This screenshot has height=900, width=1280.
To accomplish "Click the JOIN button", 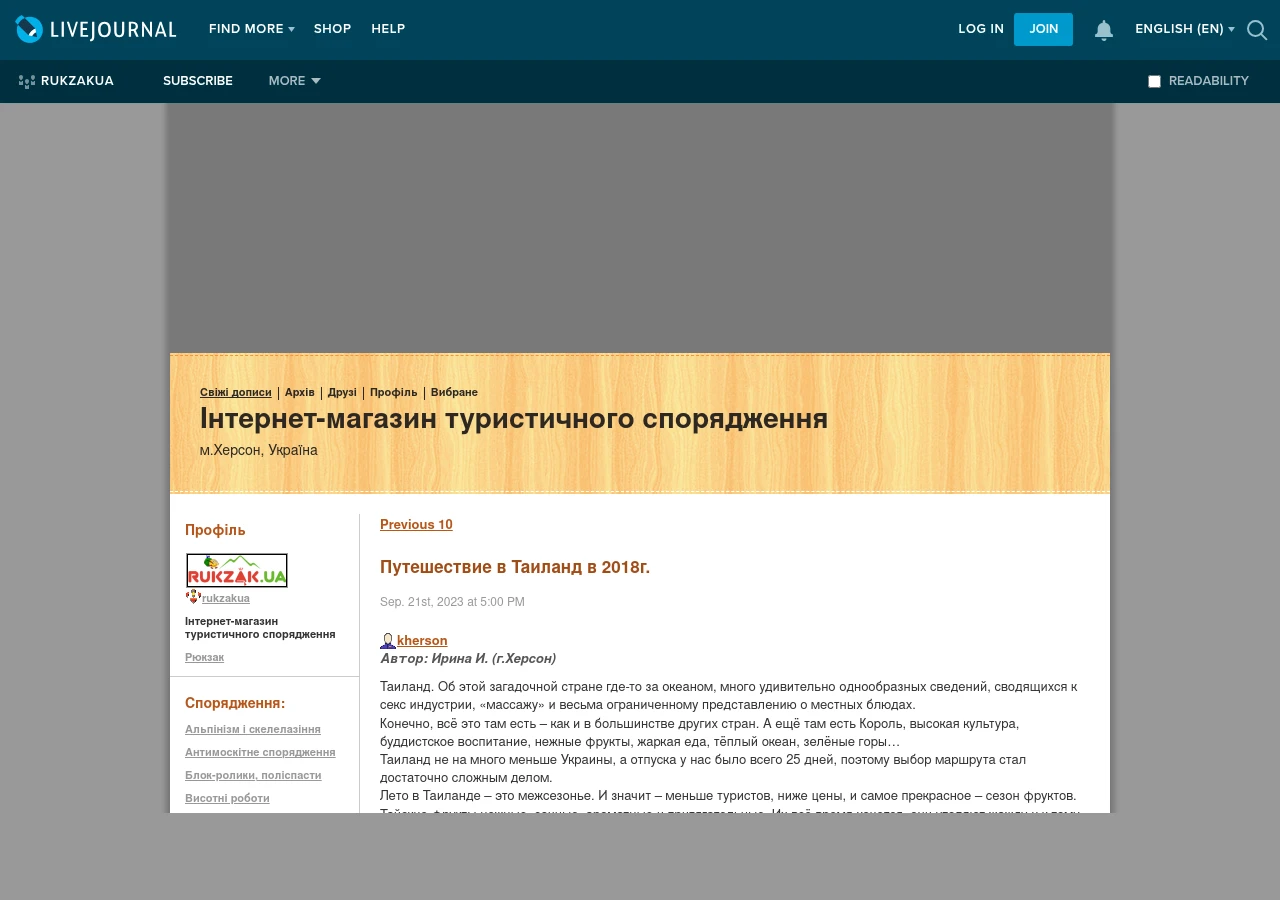I will (x=1043, y=29).
